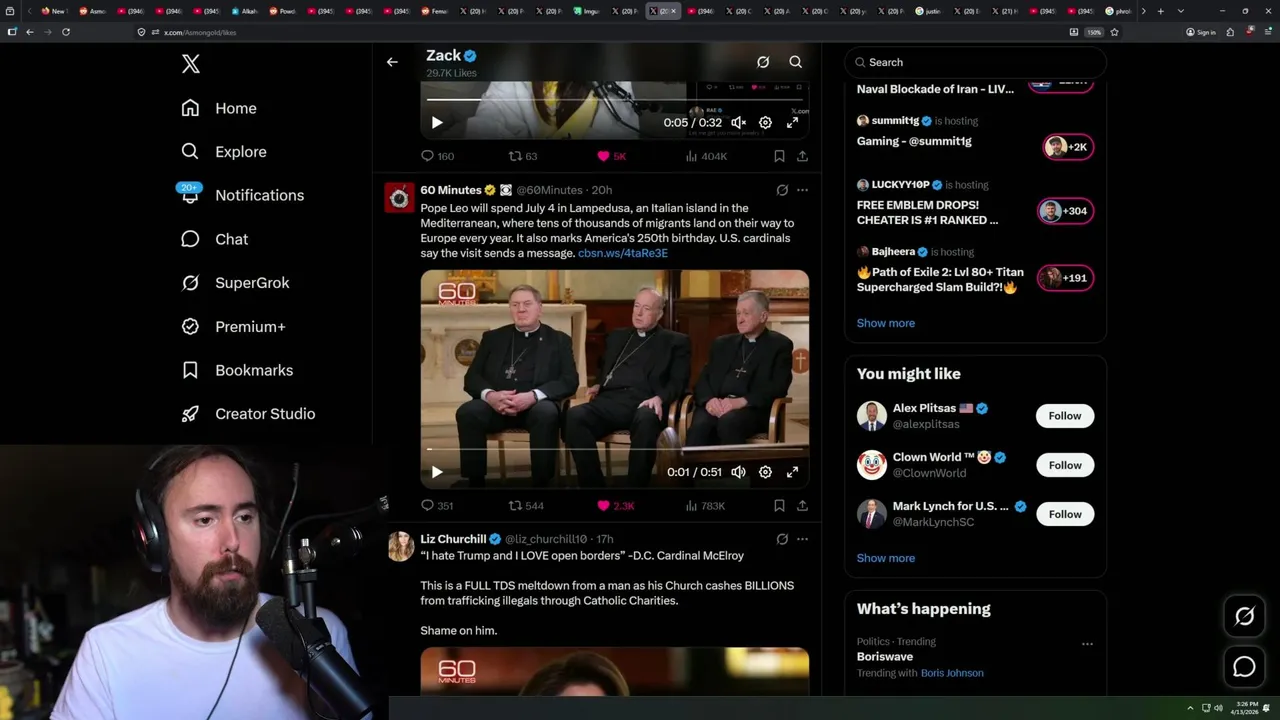Viewport: 1280px width, 720px height.
Task: Open the 60 Minutes account name
Action: click(x=451, y=190)
